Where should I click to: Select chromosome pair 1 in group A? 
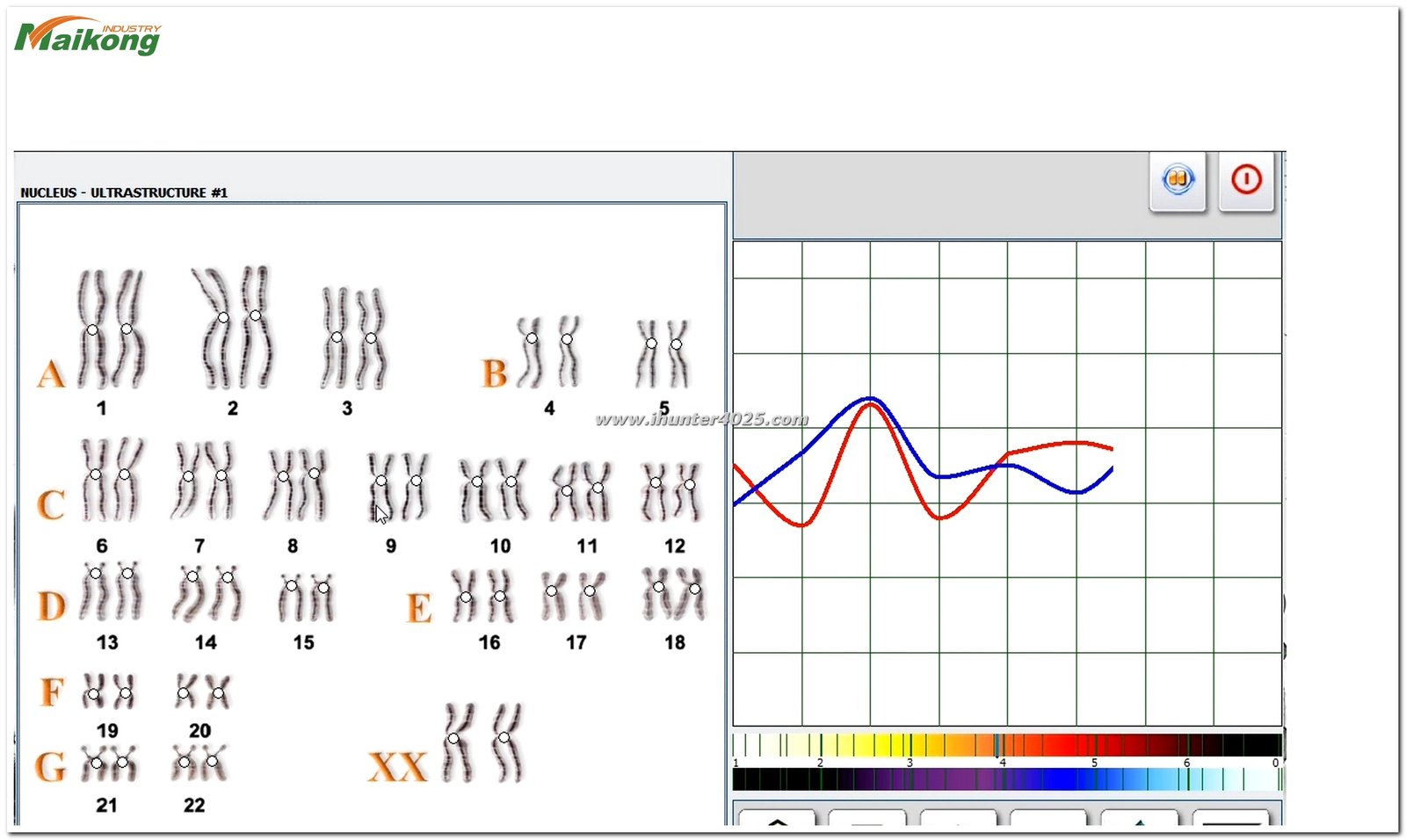point(110,330)
